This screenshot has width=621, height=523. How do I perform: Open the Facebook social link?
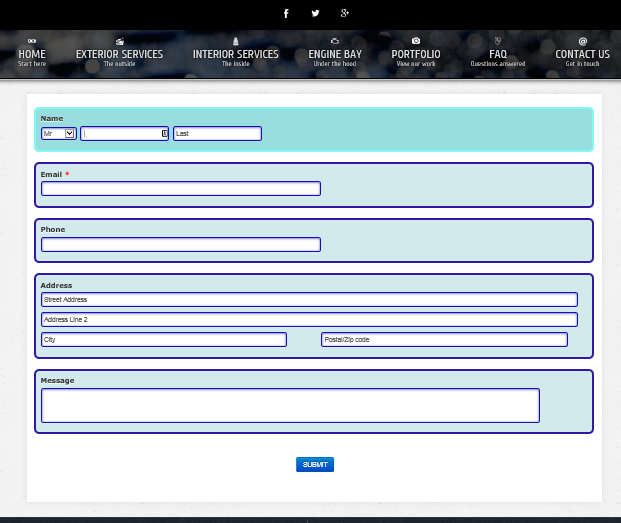click(x=286, y=13)
